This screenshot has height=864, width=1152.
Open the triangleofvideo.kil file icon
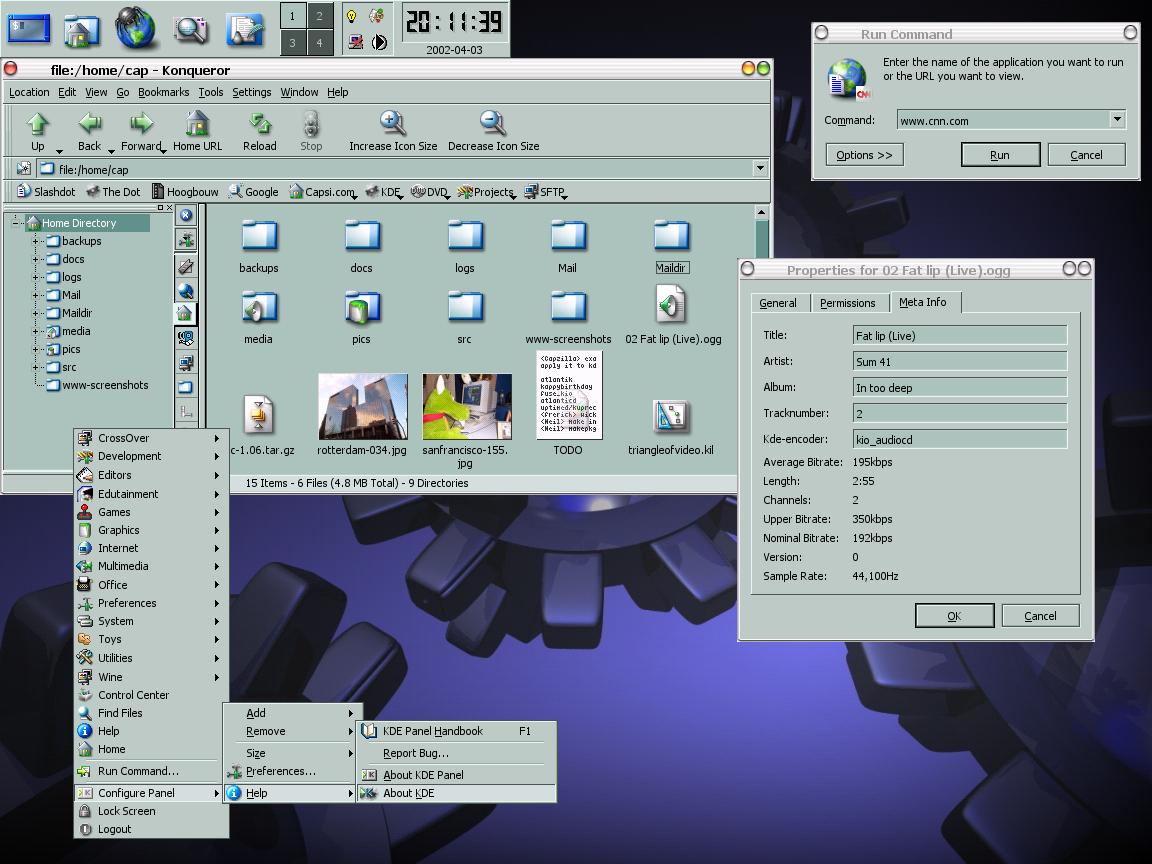pyautogui.click(x=671, y=417)
